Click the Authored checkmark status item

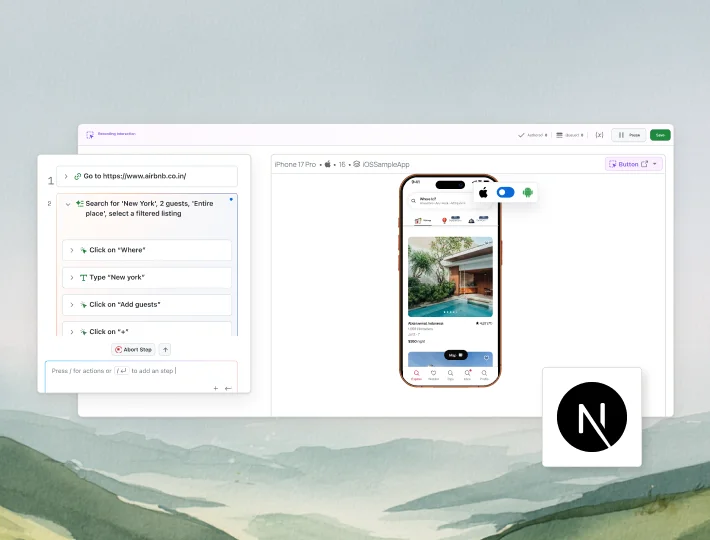[532, 135]
